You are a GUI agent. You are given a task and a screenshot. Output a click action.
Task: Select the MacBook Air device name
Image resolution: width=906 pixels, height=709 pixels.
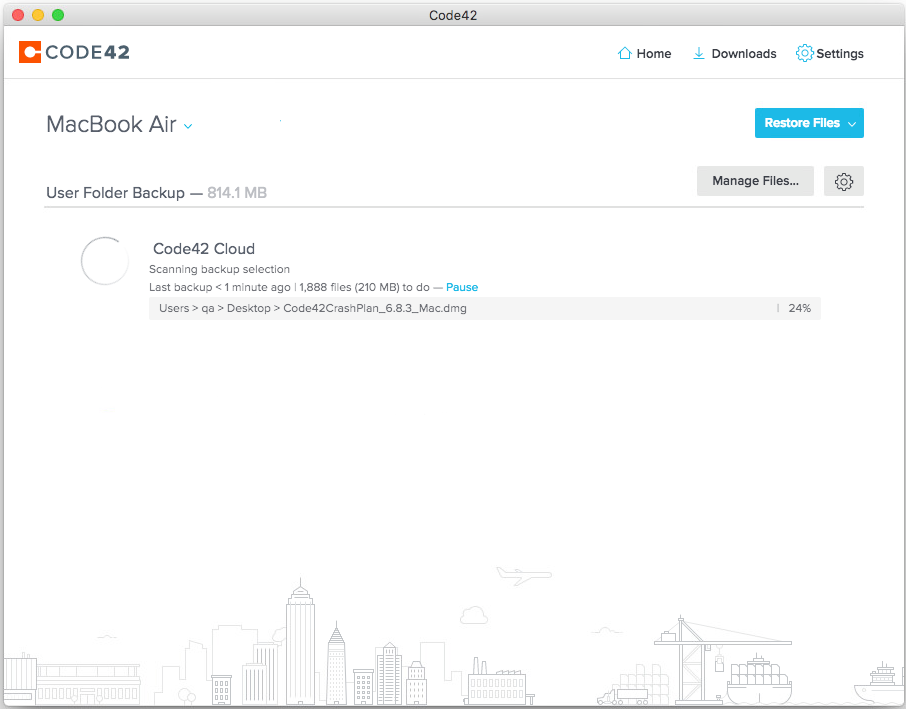point(111,125)
